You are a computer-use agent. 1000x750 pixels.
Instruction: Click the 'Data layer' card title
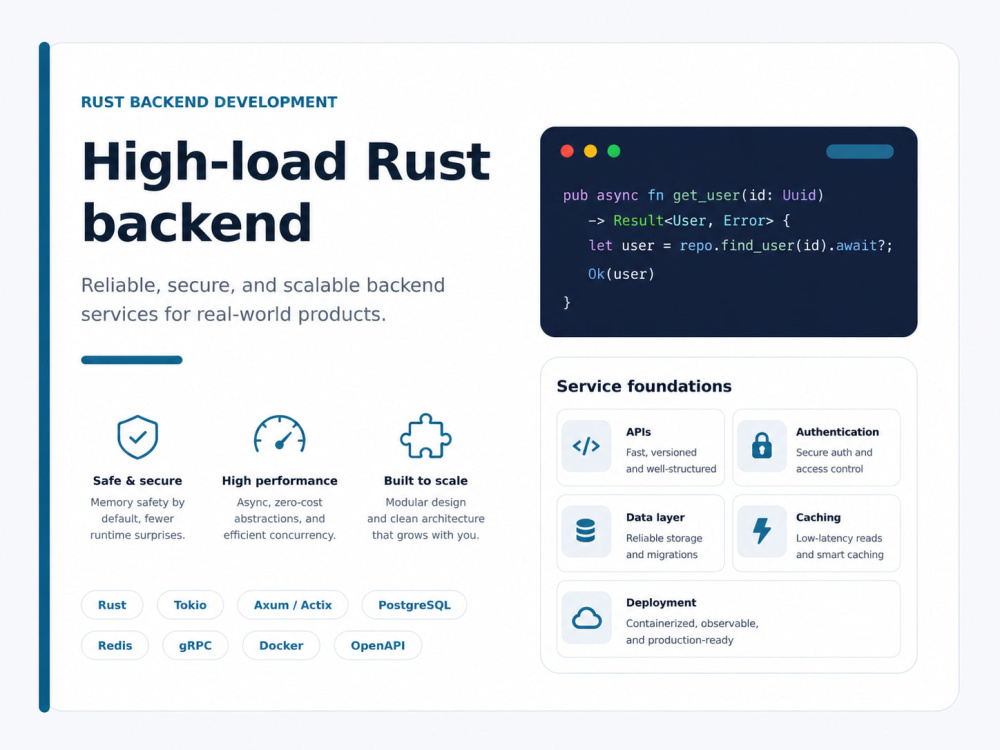tap(655, 517)
